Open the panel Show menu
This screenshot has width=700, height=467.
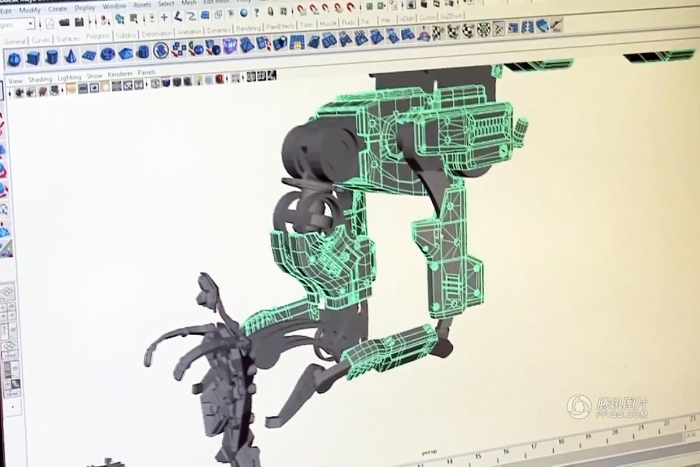coord(95,76)
